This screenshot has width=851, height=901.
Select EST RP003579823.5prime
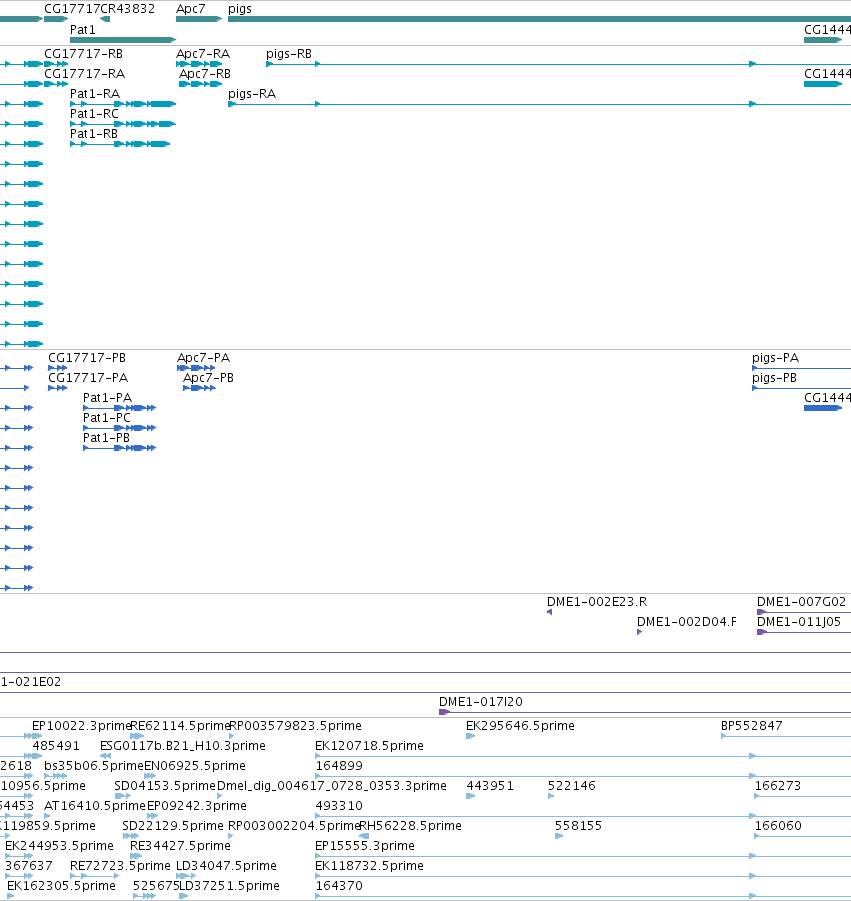(232, 736)
